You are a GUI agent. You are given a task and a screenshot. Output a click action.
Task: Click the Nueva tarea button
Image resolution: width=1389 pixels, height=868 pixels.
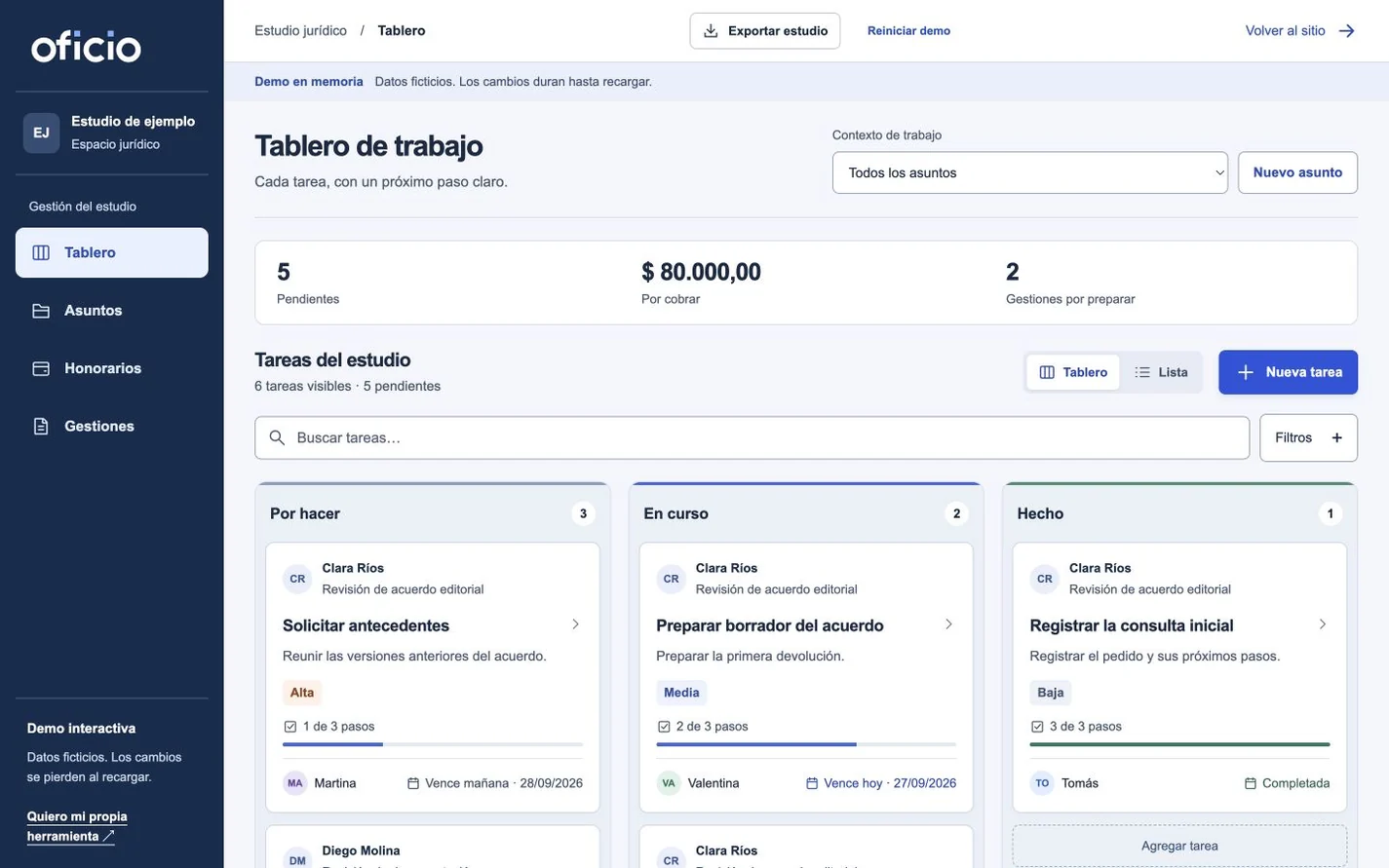coord(1288,372)
